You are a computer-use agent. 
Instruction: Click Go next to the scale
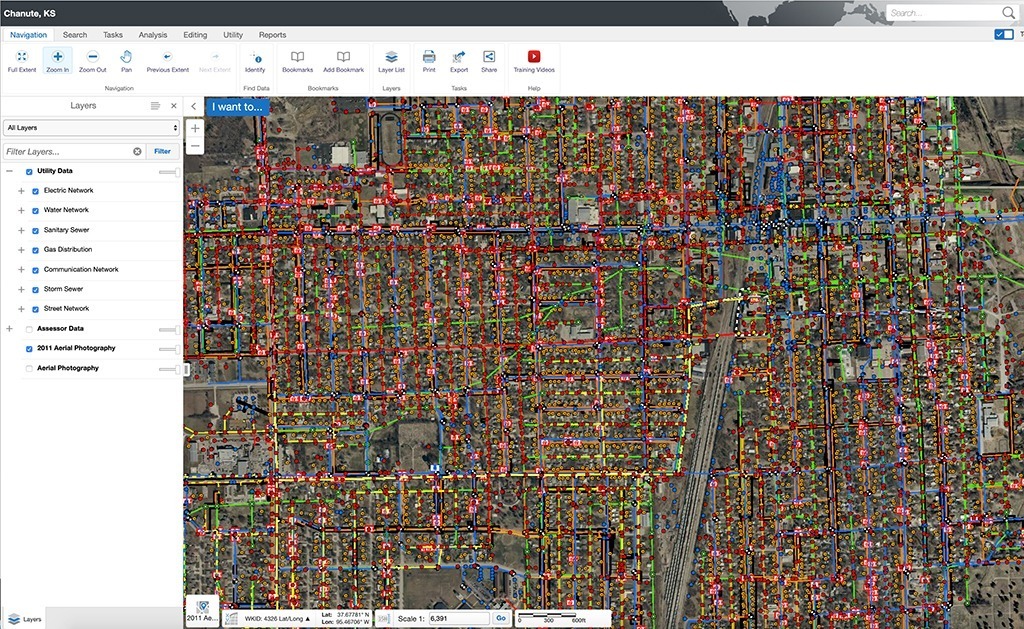(501, 618)
